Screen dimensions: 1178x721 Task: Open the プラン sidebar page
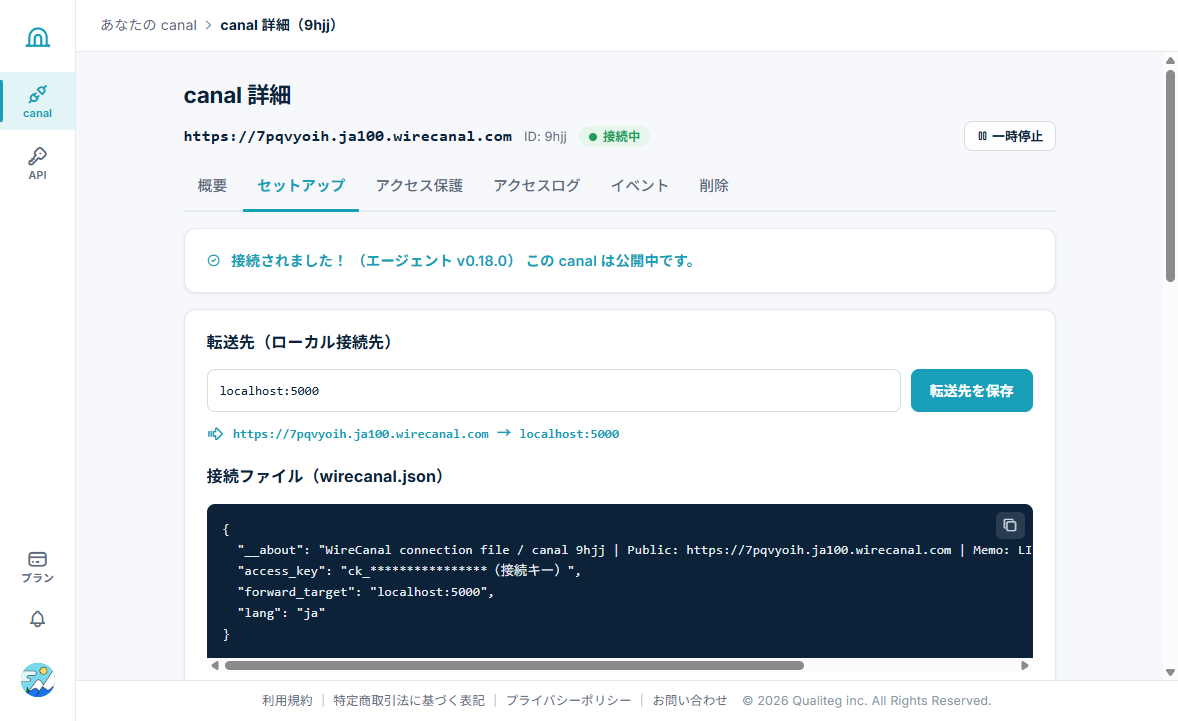pyautogui.click(x=38, y=567)
